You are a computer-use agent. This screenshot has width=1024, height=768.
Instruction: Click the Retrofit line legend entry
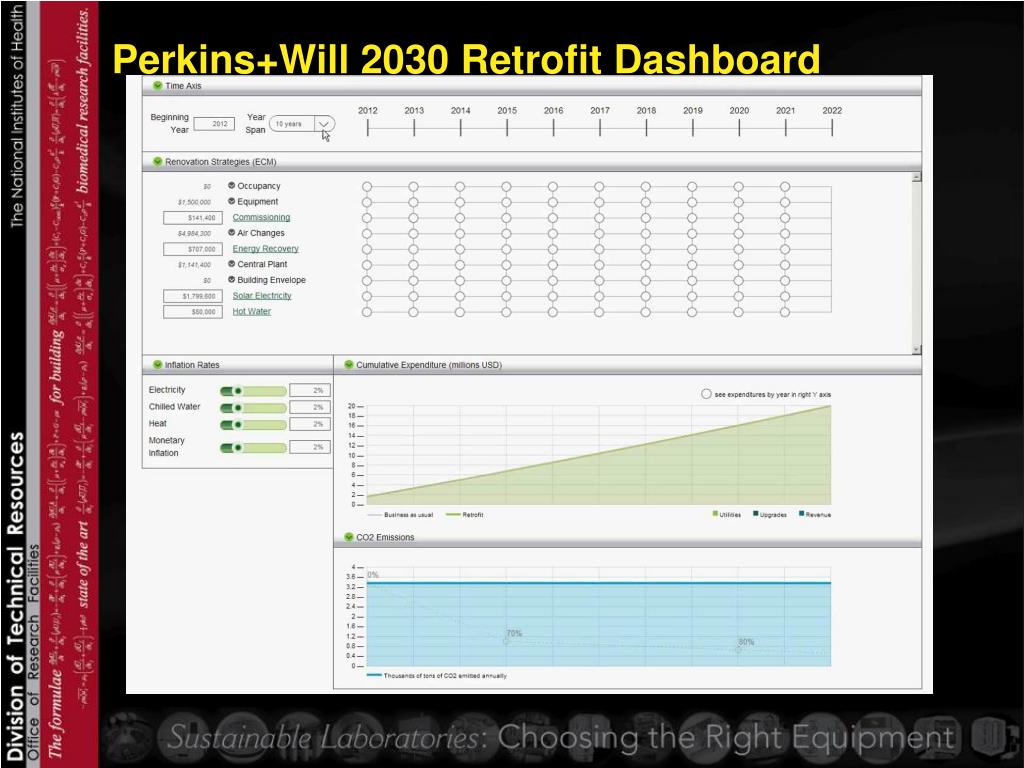465,515
